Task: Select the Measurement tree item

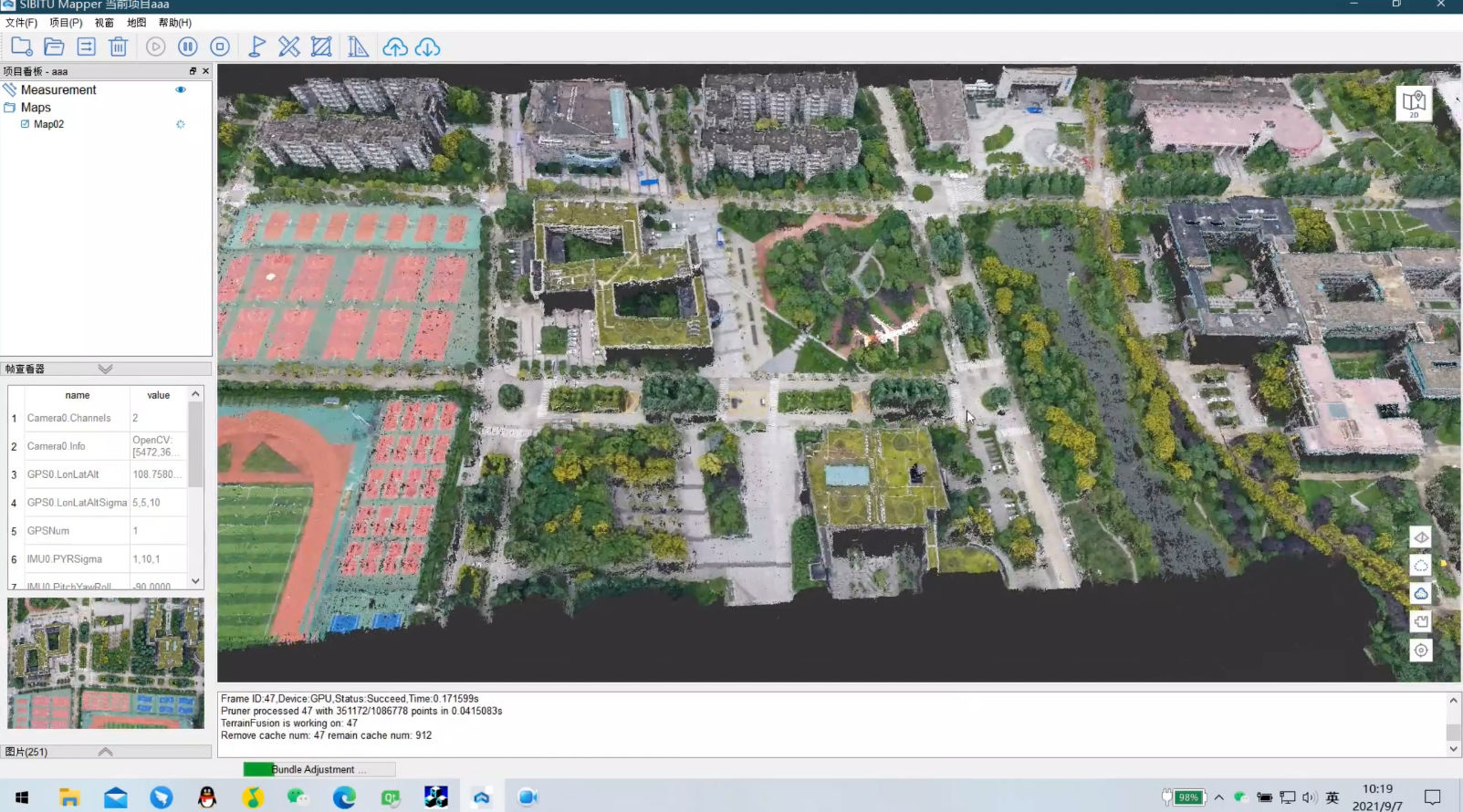Action: point(58,89)
